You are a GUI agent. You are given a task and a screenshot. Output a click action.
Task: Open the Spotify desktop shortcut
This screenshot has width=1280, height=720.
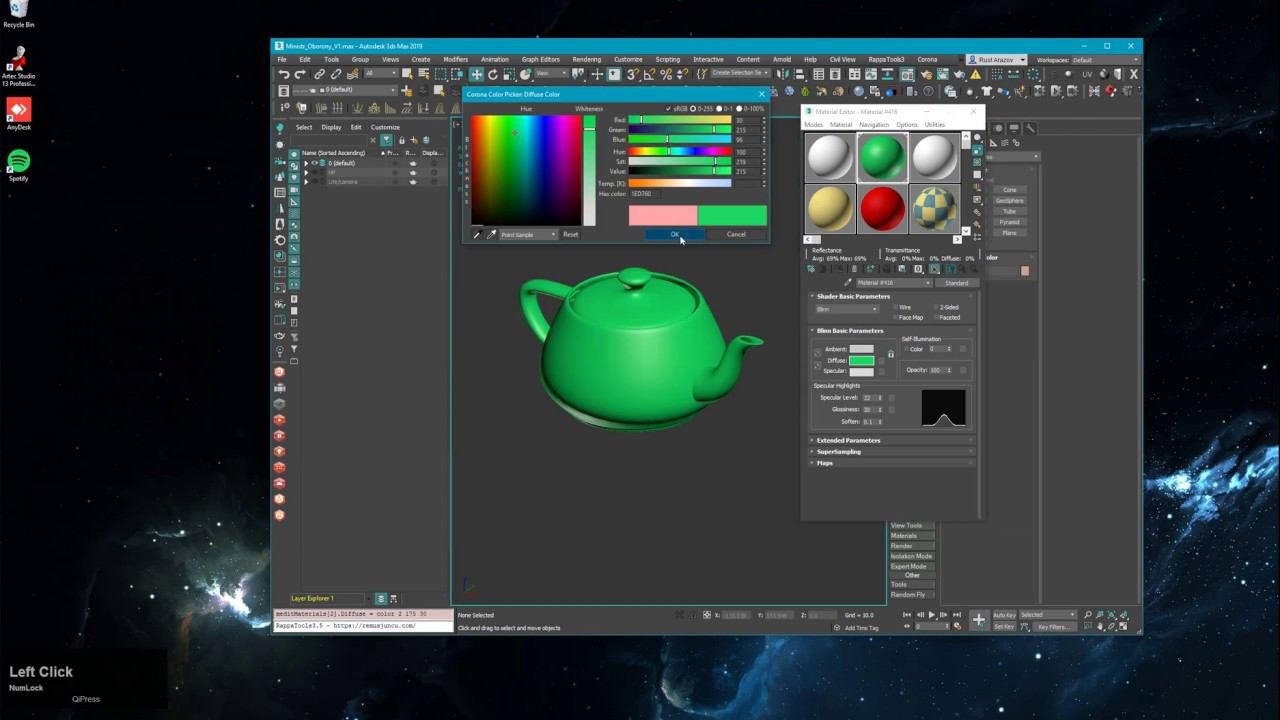pyautogui.click(x=18, y=162)
